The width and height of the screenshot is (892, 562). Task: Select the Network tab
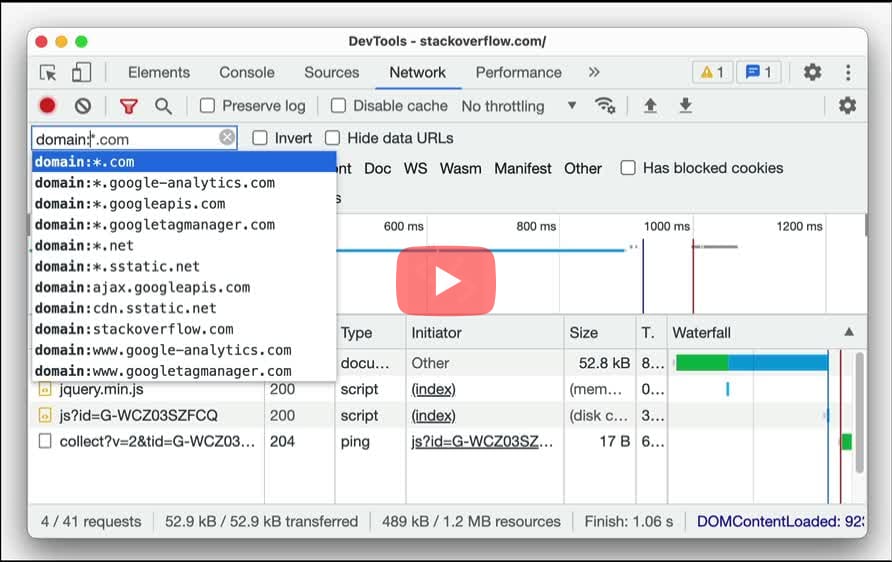pyautogui.click(x=418, y=73)
